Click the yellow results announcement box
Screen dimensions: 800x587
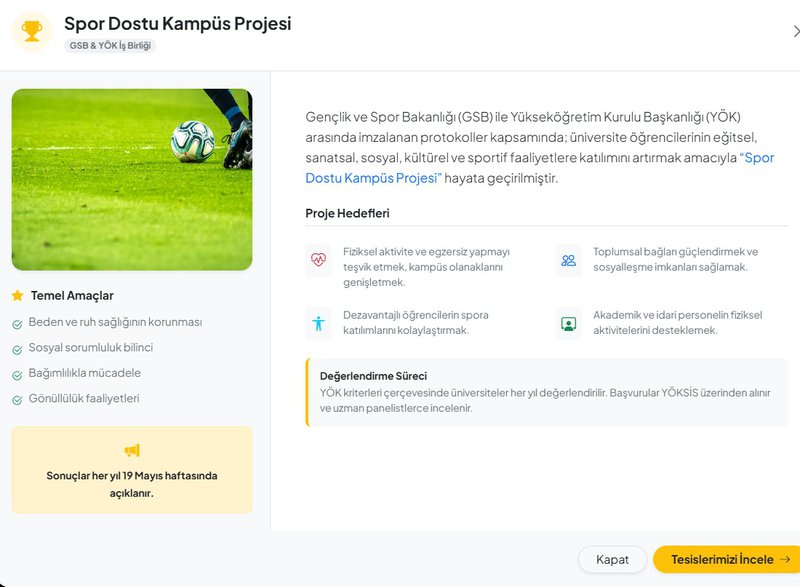click(x=132, y=470)
